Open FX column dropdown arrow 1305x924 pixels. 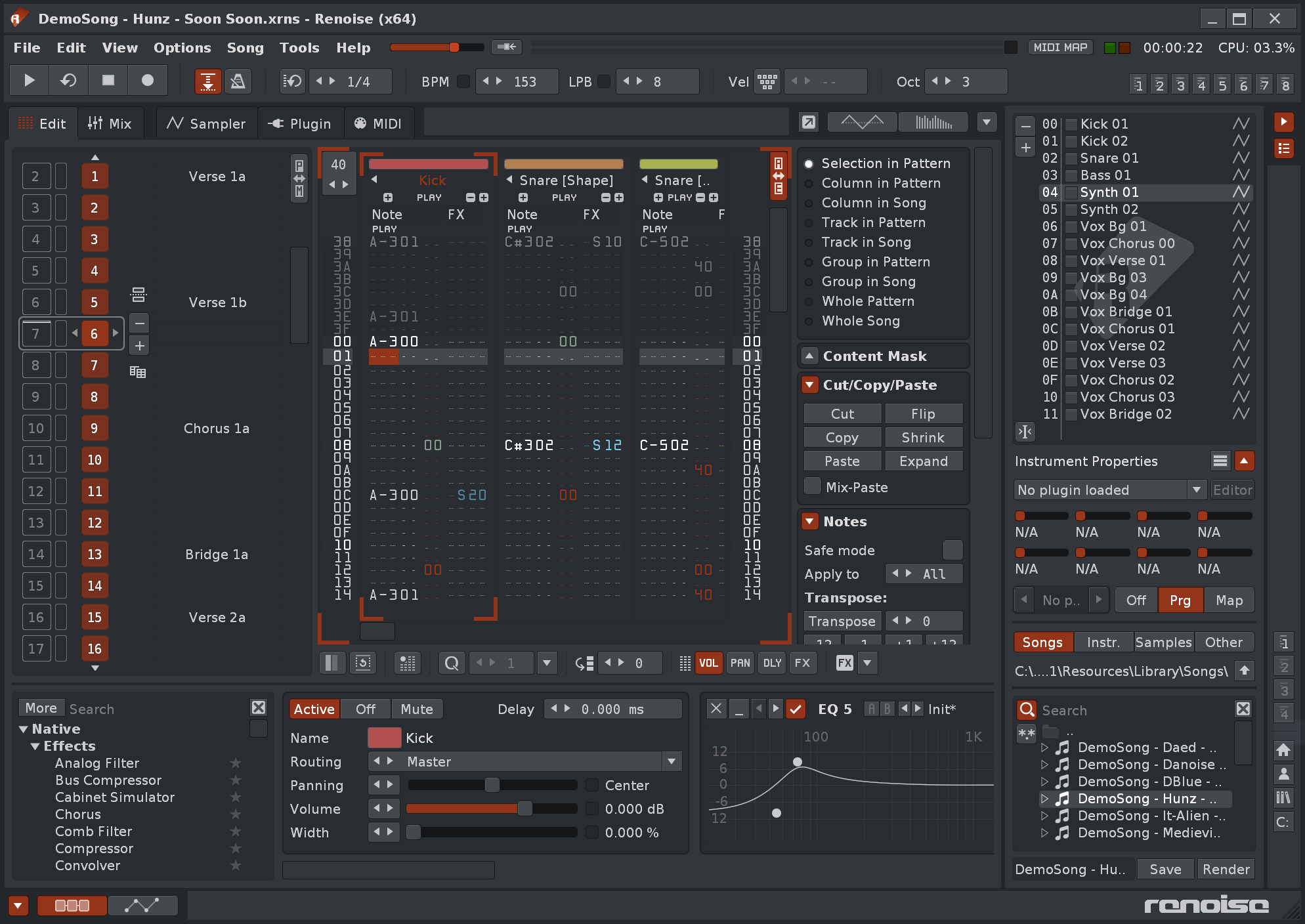click(x=867, y=663)
